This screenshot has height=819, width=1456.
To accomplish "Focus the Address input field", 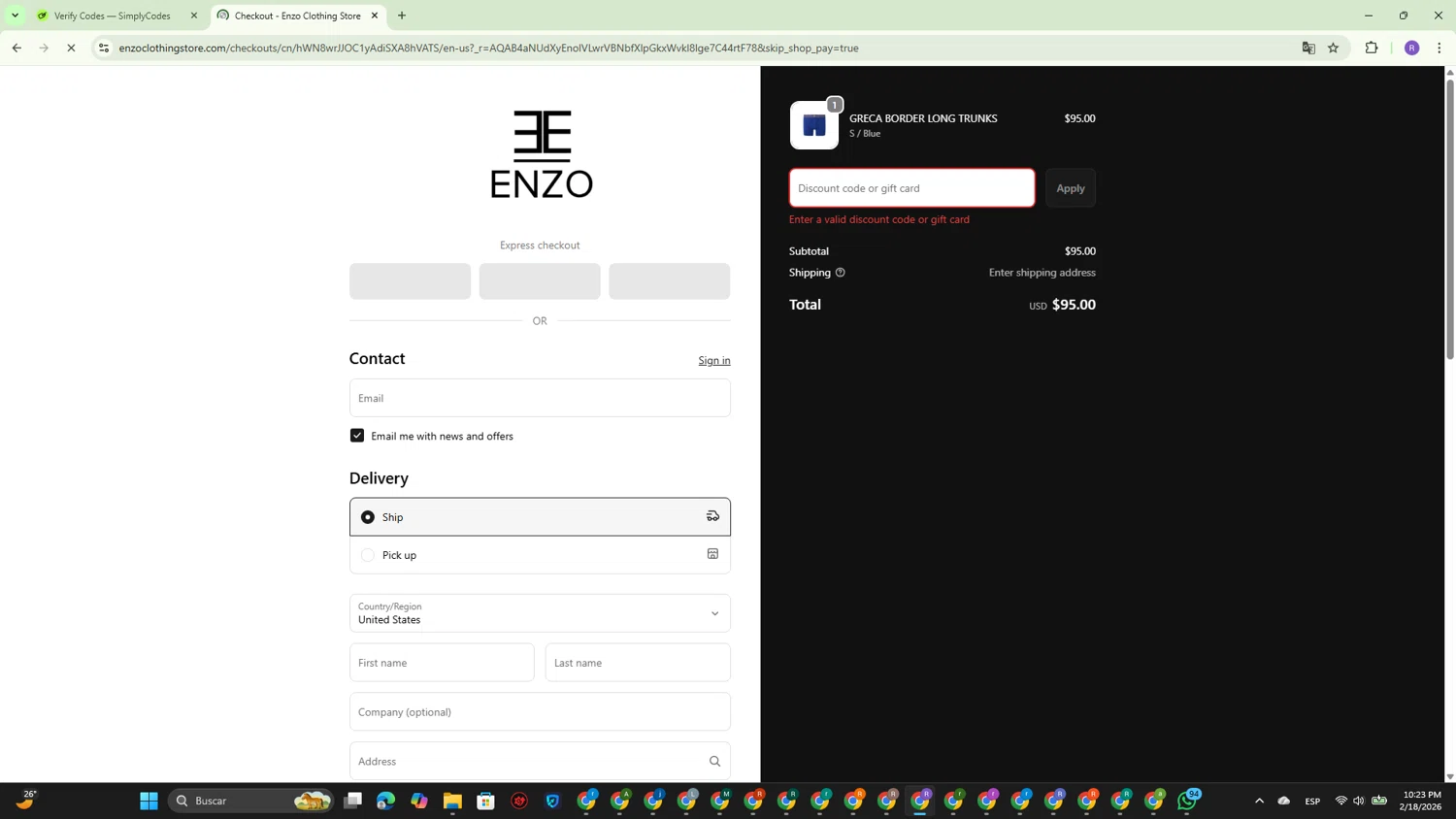I will (540, 762).
